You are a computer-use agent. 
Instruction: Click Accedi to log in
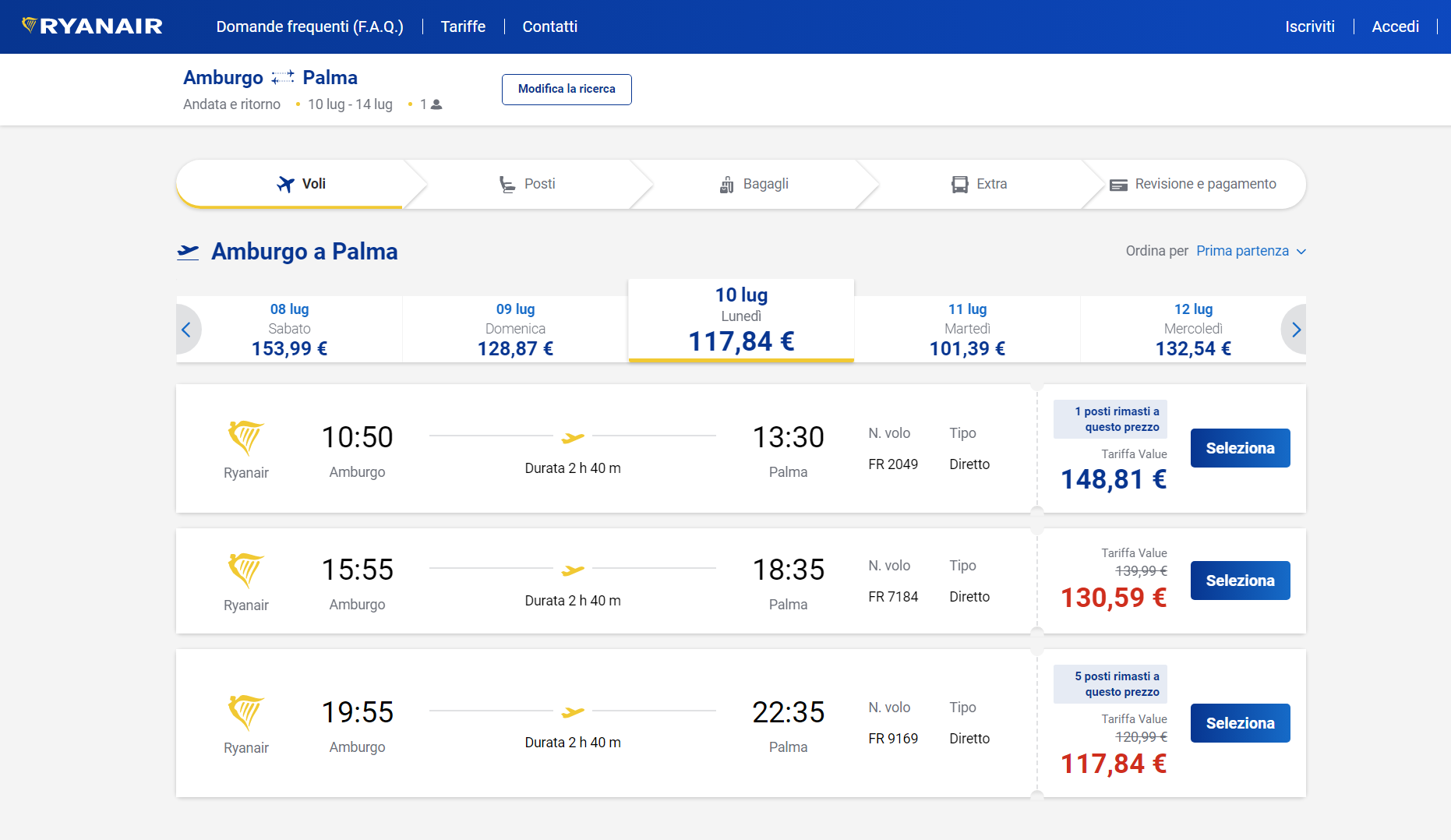click(1395, 26)
